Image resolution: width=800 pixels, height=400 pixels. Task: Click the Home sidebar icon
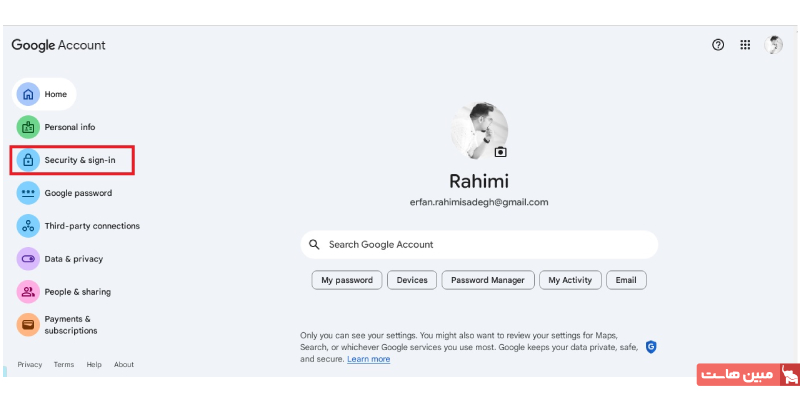point(28,94)
